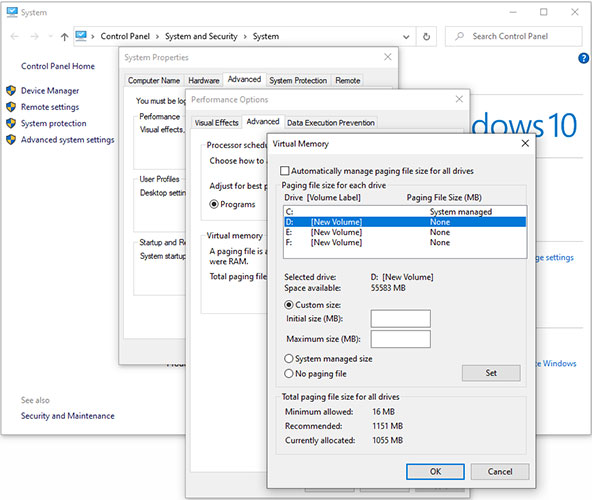Choose the No paging file option
Screen dimensions: 592x500
point(288,373)
